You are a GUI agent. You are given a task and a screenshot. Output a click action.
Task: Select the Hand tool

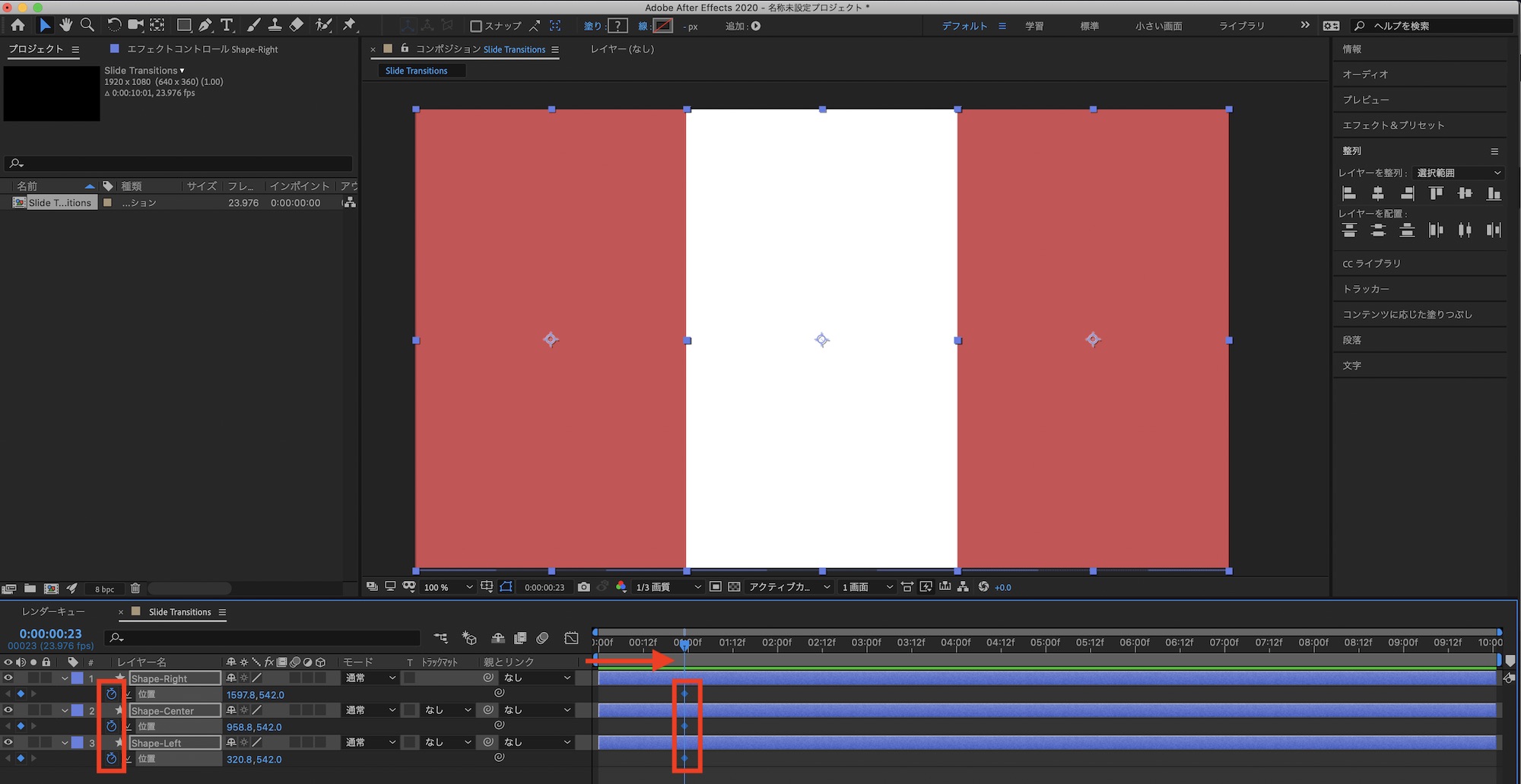tap(66, 25)
